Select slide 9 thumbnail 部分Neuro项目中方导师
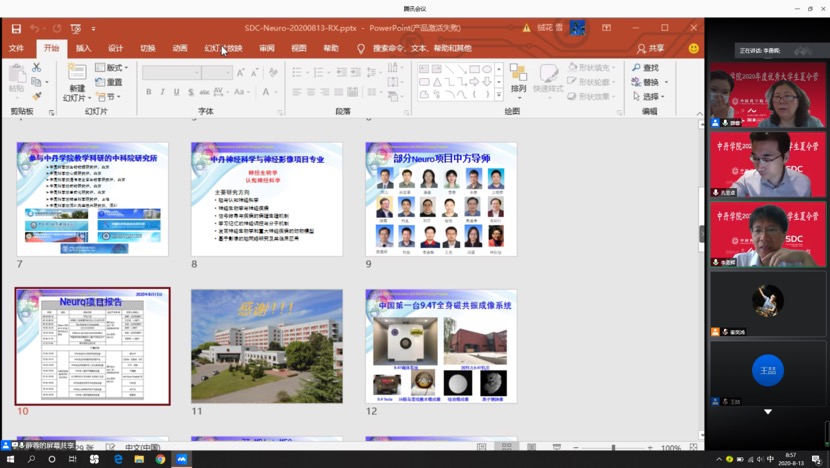The height and width of the screenshot is (468, 830). point(441,199)
